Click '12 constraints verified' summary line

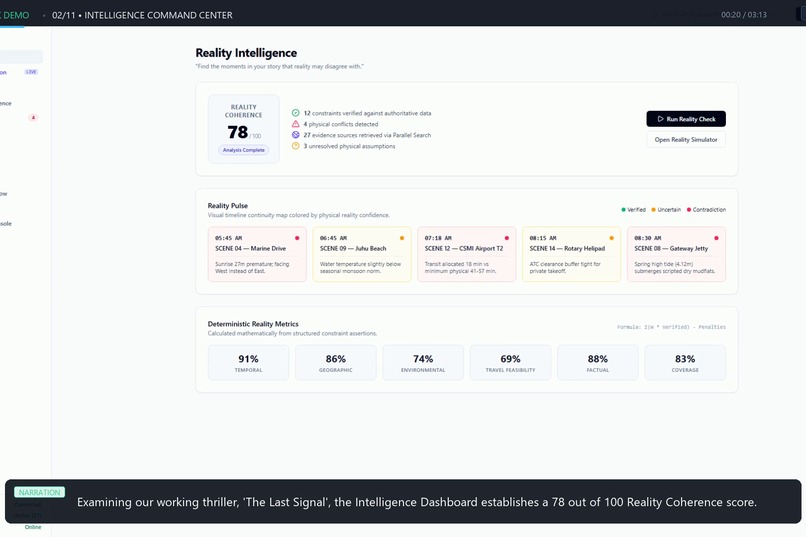[367, 113]
